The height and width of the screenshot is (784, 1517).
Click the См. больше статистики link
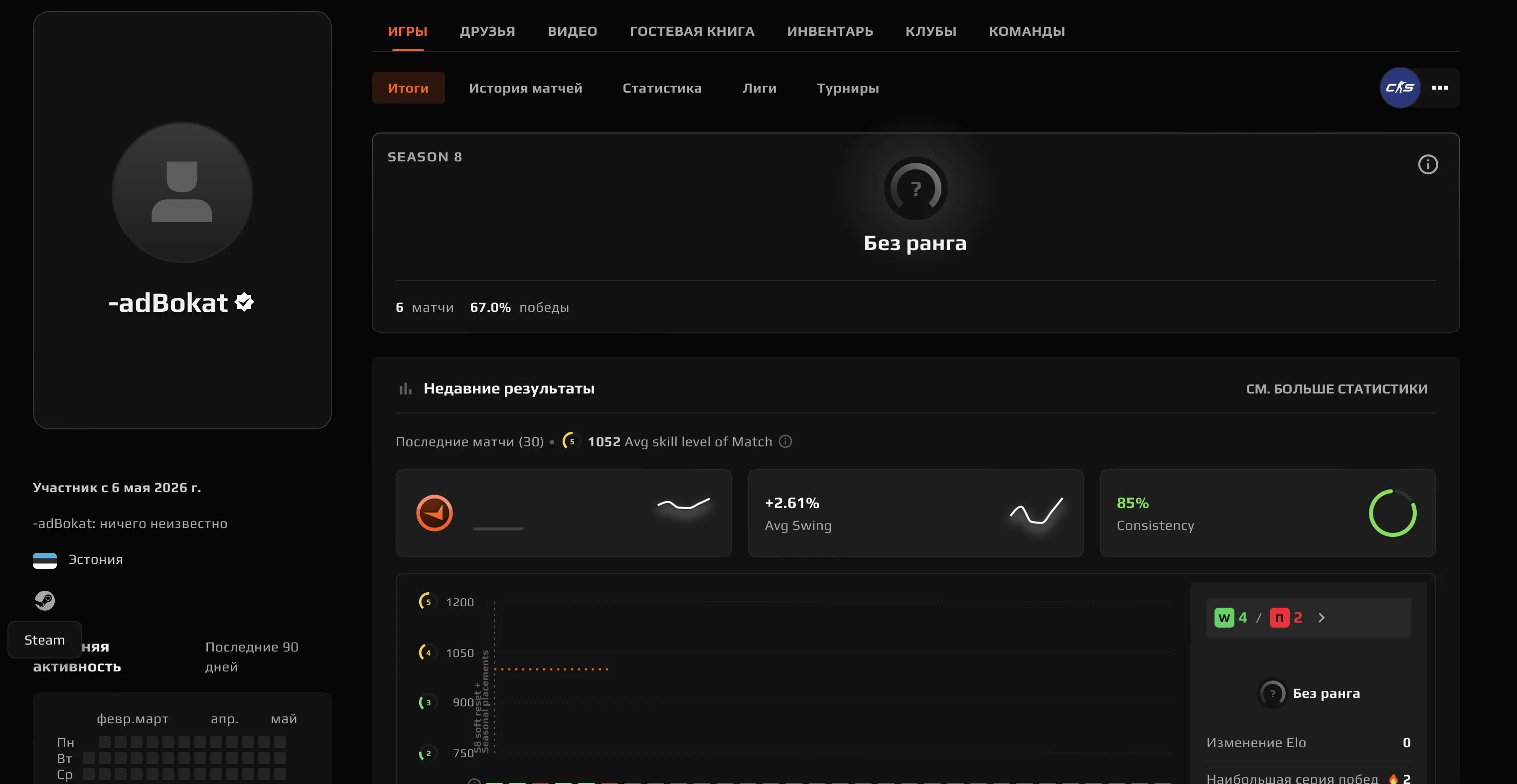tap(1336, 389)
